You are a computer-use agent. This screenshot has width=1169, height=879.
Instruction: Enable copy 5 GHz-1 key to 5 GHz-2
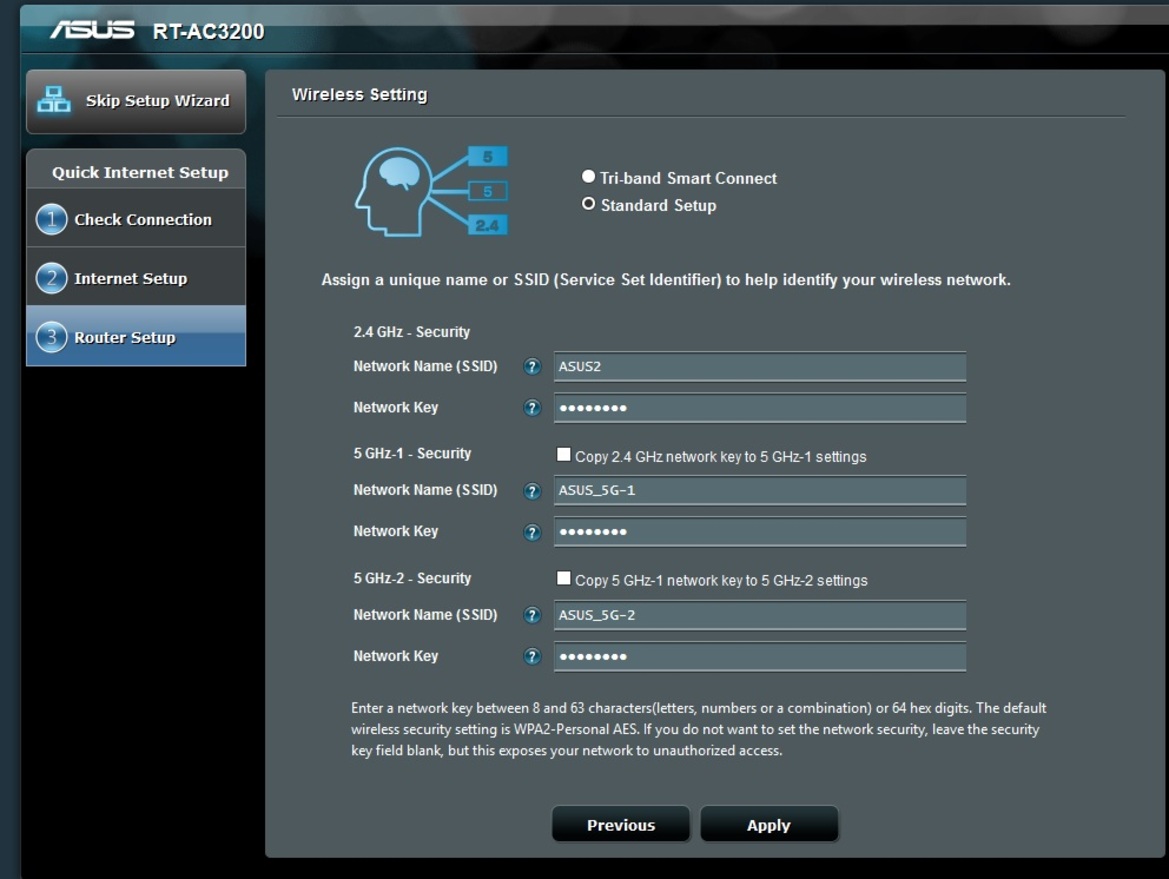click(564, 579)
